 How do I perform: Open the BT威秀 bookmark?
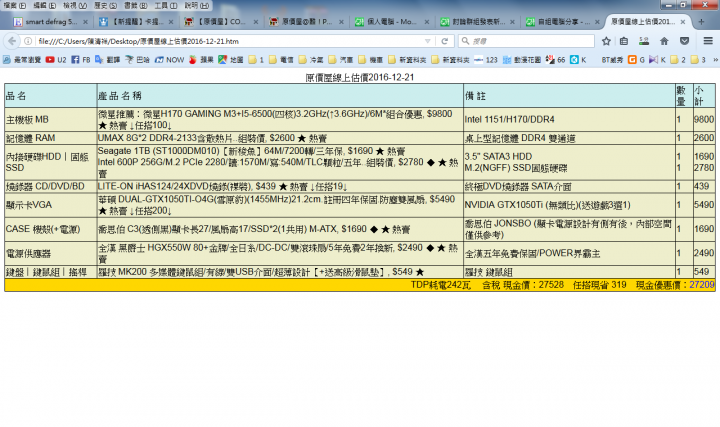tap(613, 60)
